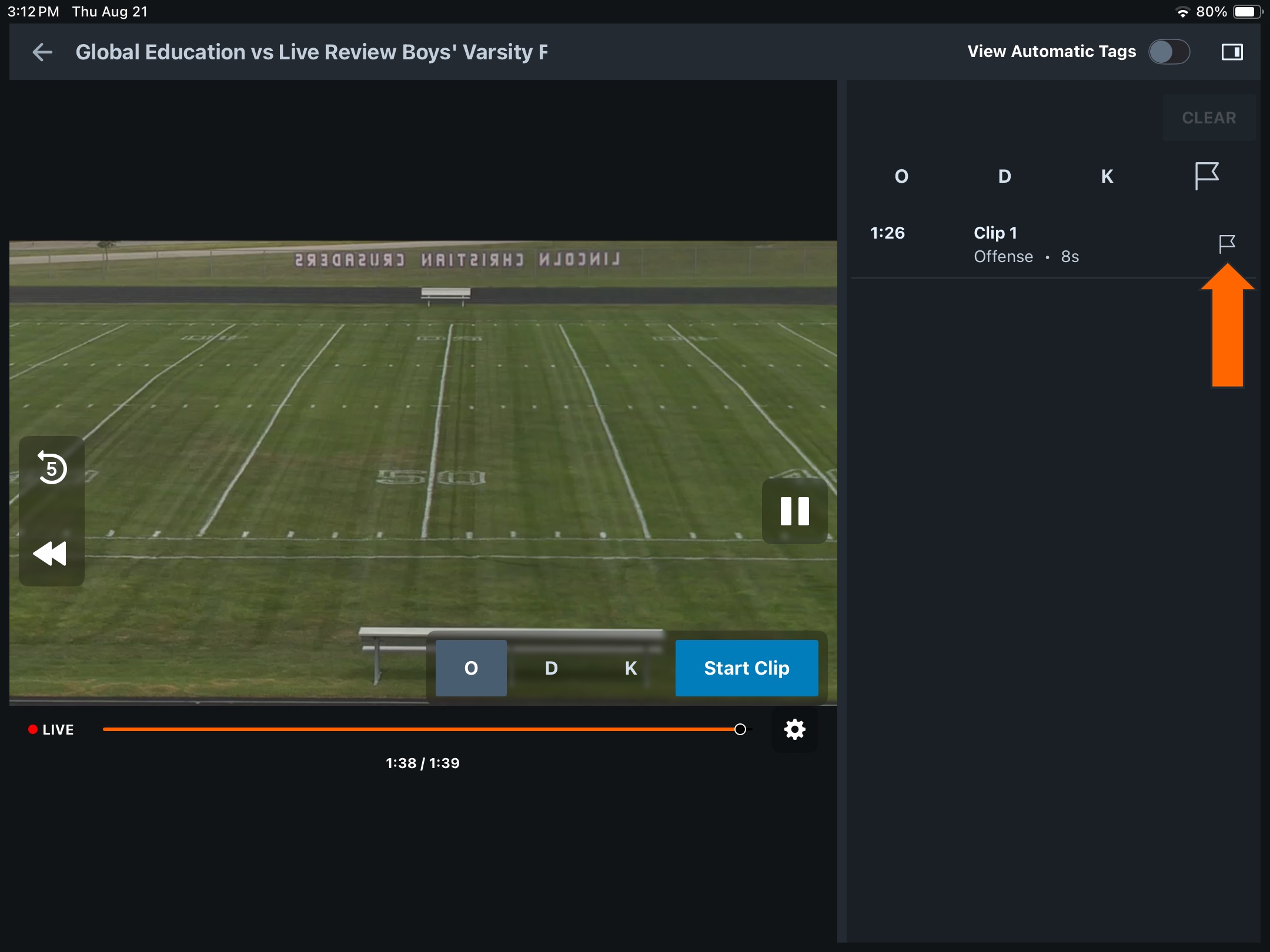The image size is (1270, 952).
Task: Open video settings gear
Action: coord(794,729)
